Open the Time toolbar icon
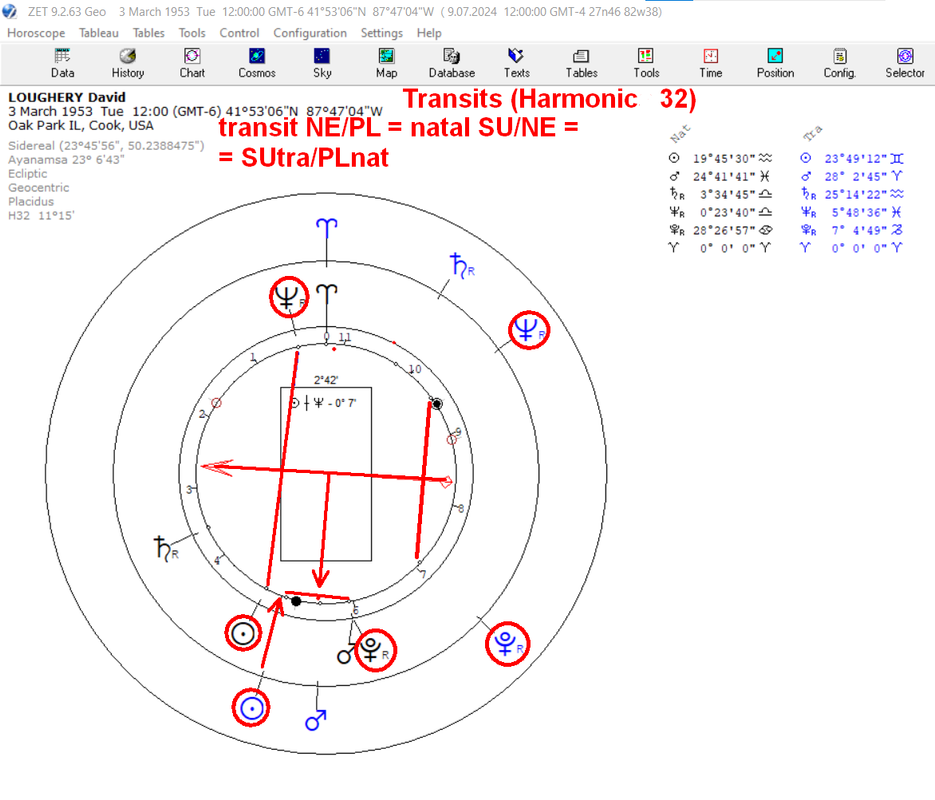Image resolution: width=935 pixels, height=800 pixels. coord(711,63)
